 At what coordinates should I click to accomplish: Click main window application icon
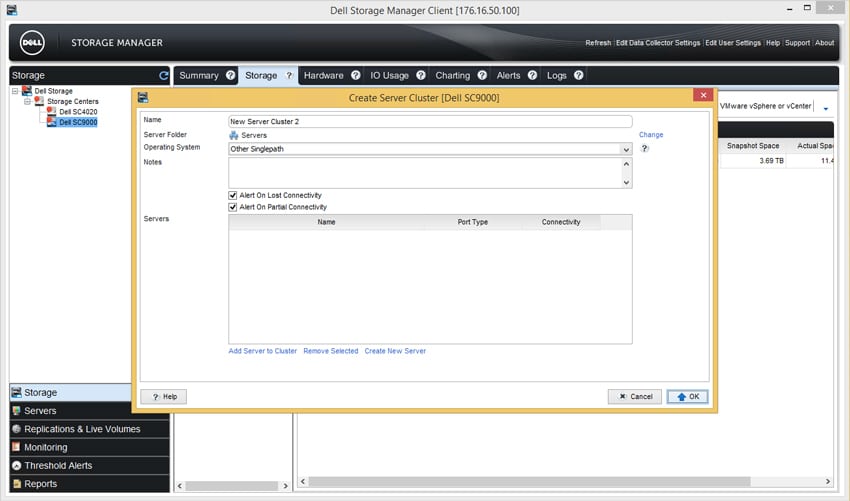(11, 10)
